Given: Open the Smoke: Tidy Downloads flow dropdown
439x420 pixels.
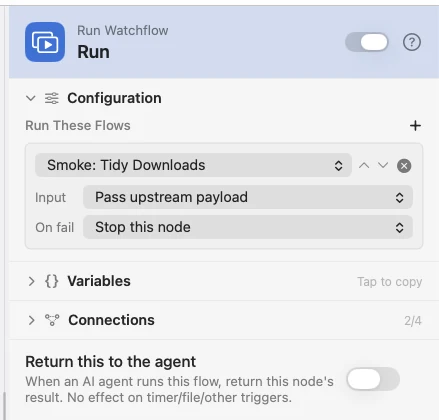Looking at the screenshot, I should [x=193, y=165].
